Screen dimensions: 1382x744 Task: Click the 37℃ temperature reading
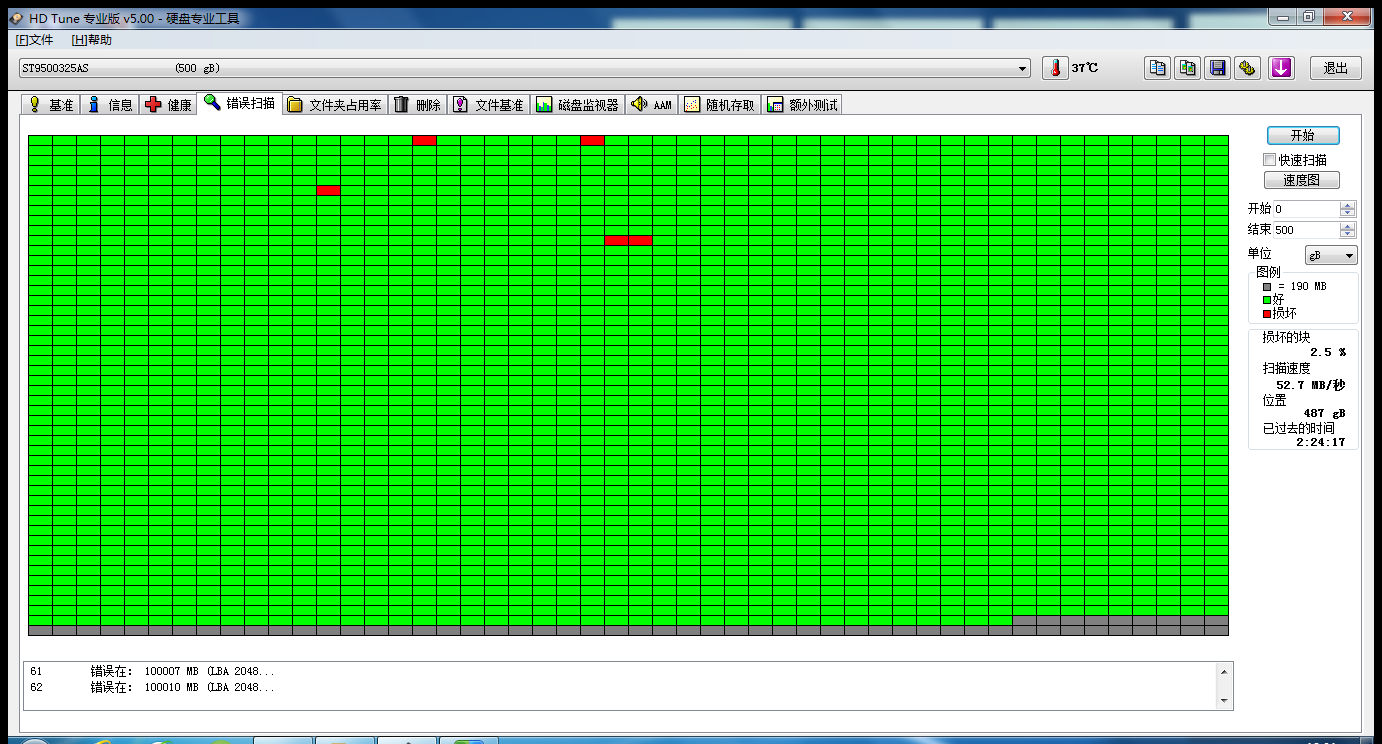click(1084, 68)
